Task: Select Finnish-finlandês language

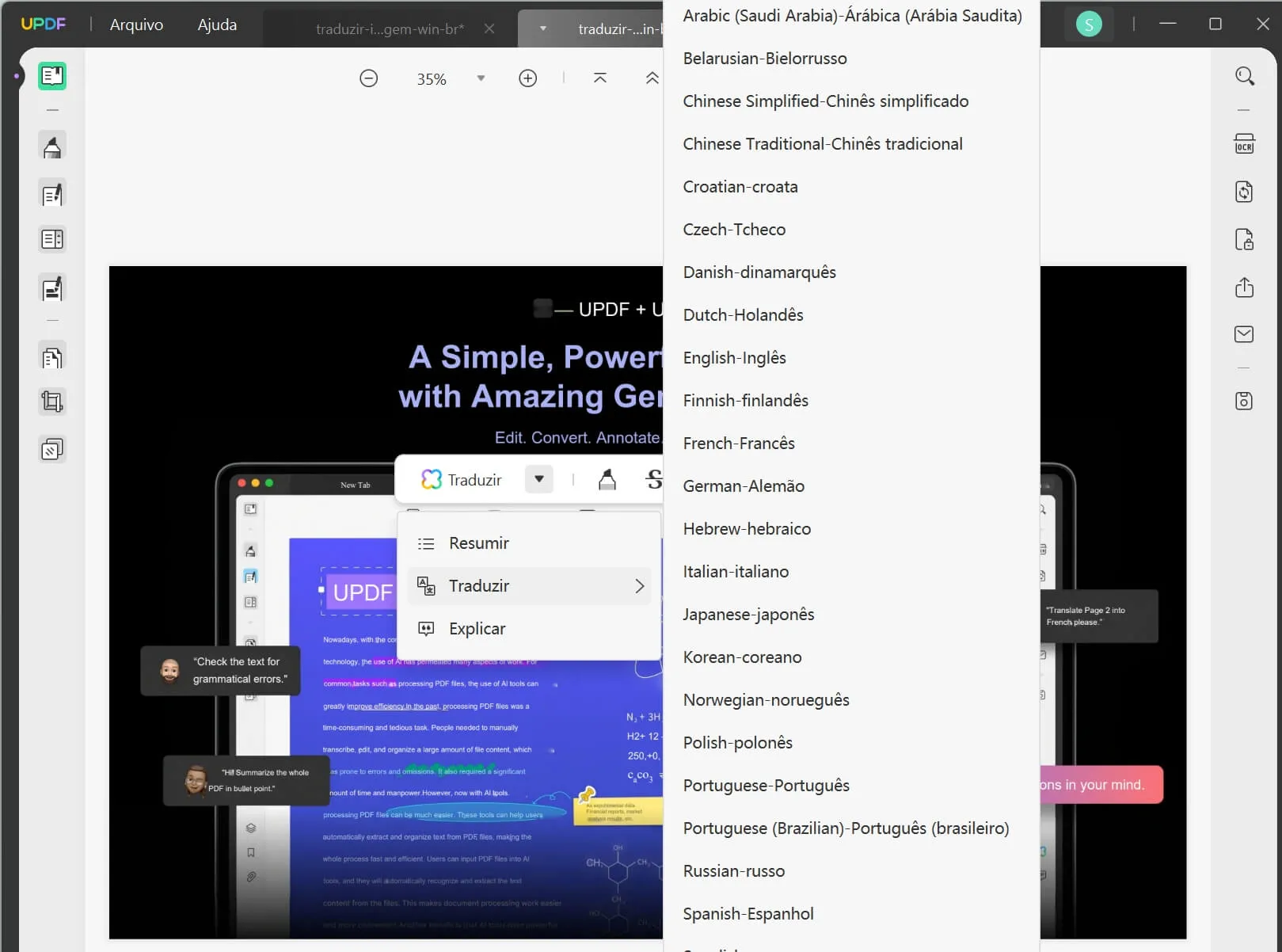Action: pyautogui.click(x=851, y=401)
